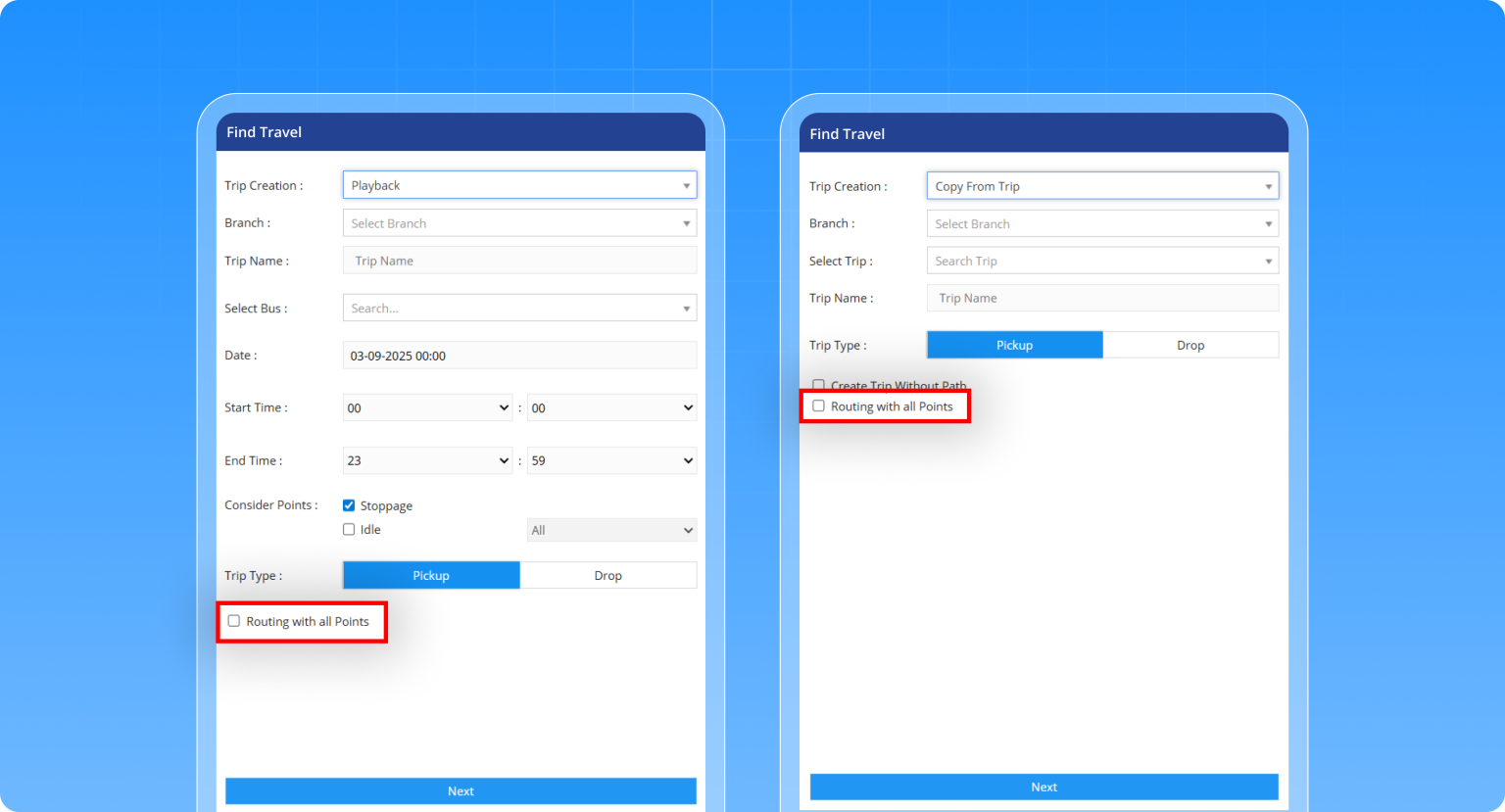Select Drop trip type in the Copy From Trip form
The height and width of the screenshot is (812, 1505).
pos(1190,346)
